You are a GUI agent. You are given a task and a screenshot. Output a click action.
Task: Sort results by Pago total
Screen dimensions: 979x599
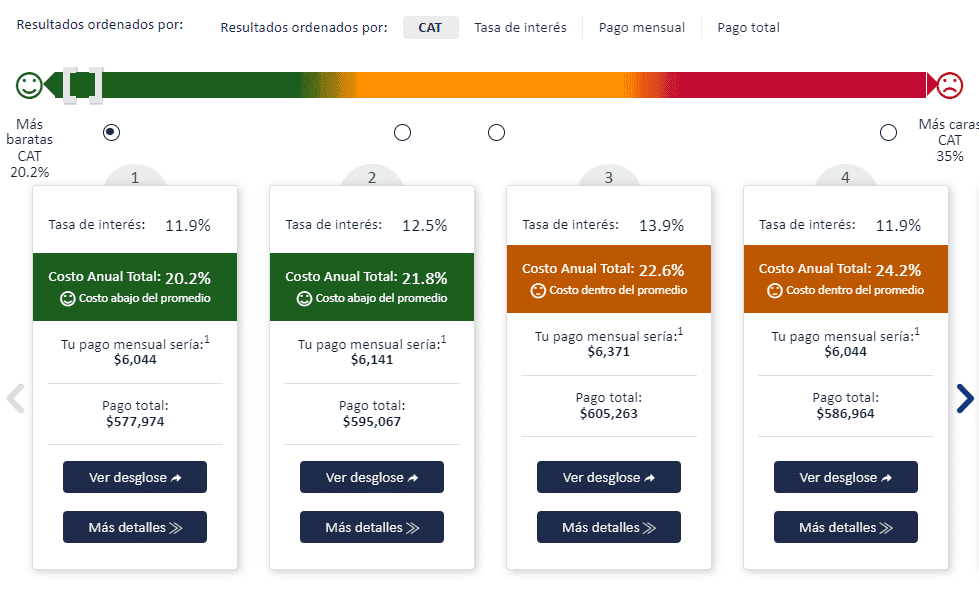click(x=748, y=28)
